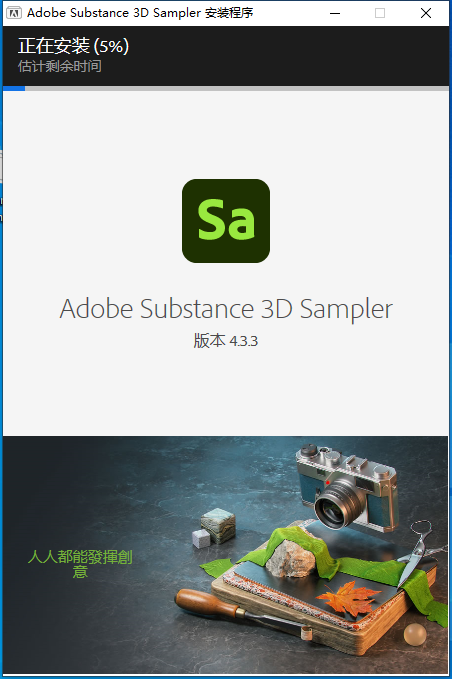Close the Substance 3D Sampler installer

(x=426, y=13)
